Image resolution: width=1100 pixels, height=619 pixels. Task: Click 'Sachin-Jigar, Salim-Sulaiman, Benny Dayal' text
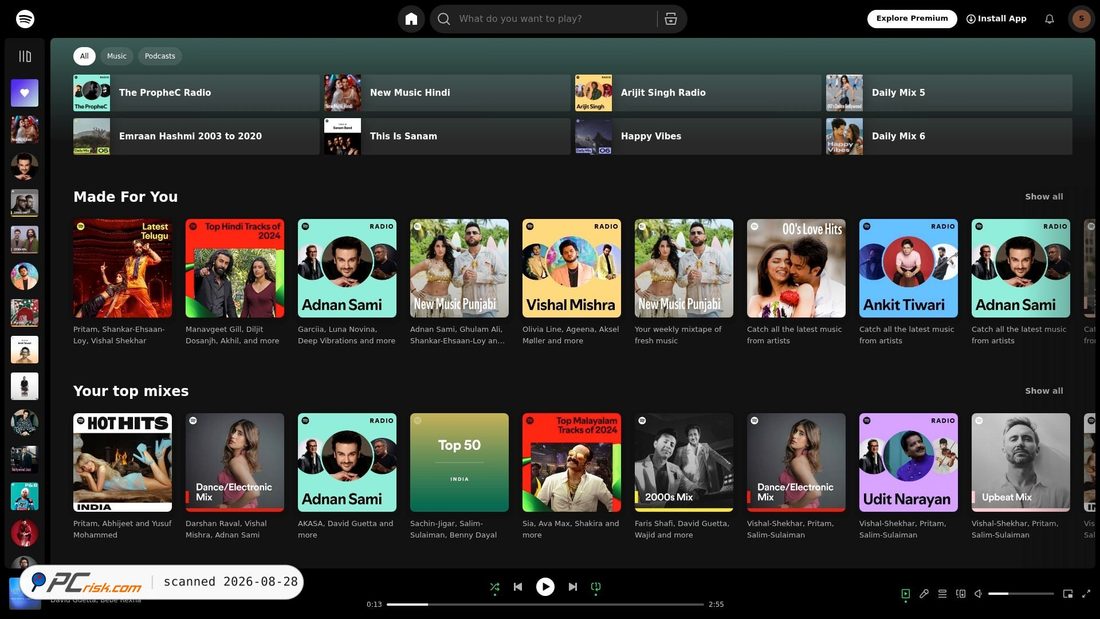click(x=453, y=529)
